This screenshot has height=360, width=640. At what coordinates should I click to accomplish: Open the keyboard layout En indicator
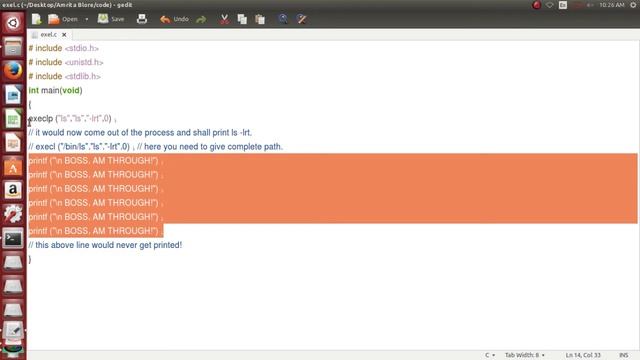click(x=563, y=5)
